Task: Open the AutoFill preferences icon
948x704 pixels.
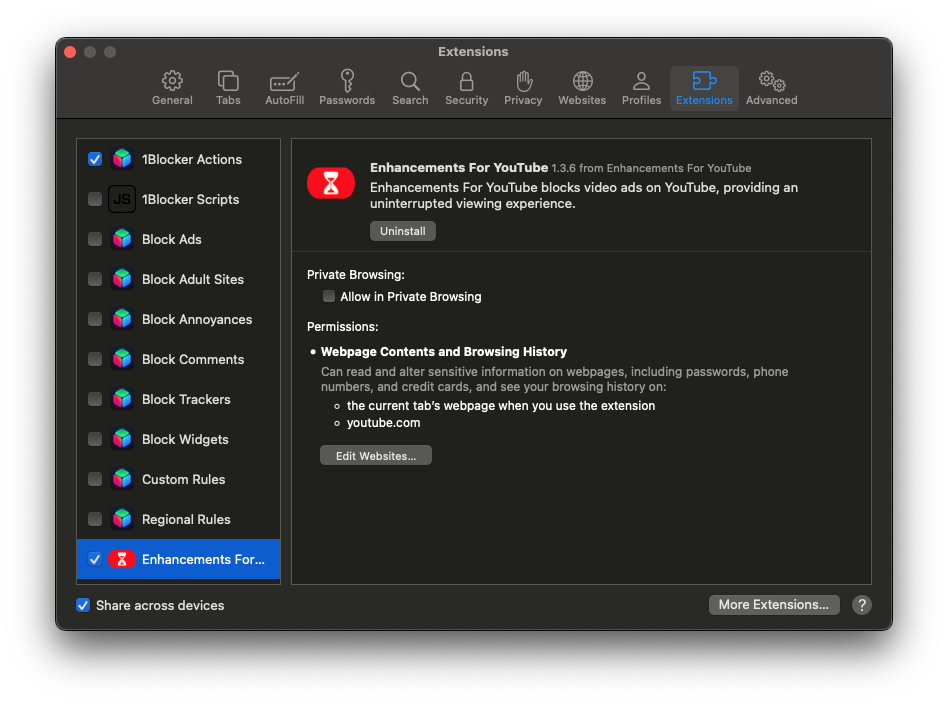Action: point(284,82)
